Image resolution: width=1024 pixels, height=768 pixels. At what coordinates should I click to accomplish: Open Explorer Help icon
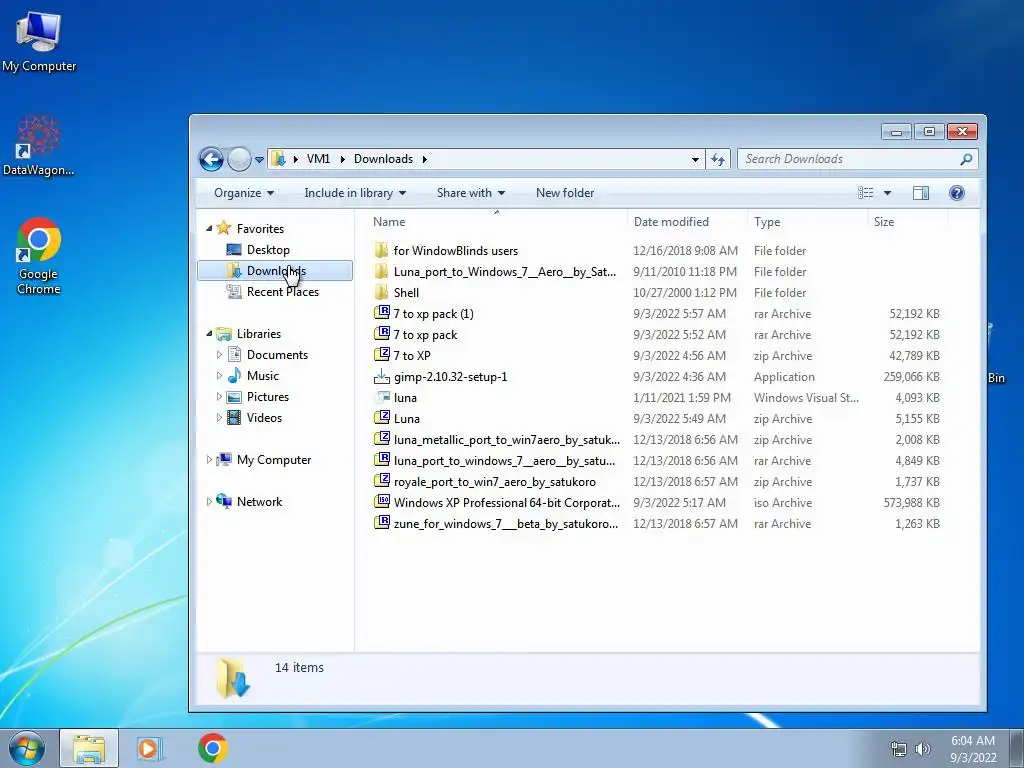point(957,193)
